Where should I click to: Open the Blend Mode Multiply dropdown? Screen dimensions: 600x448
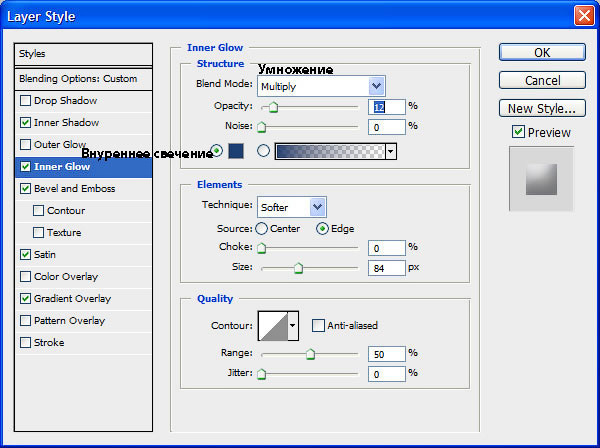coord(321,86)
